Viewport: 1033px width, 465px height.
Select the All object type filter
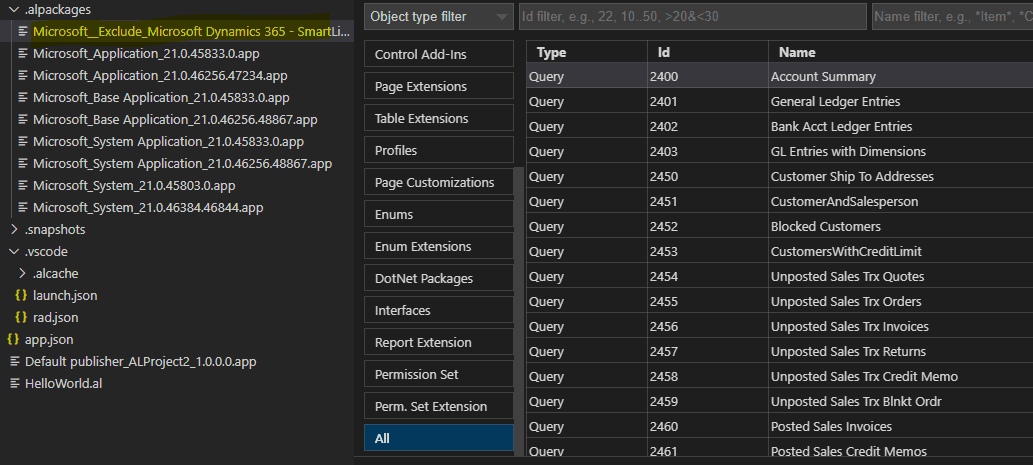[x=439, y=438]
